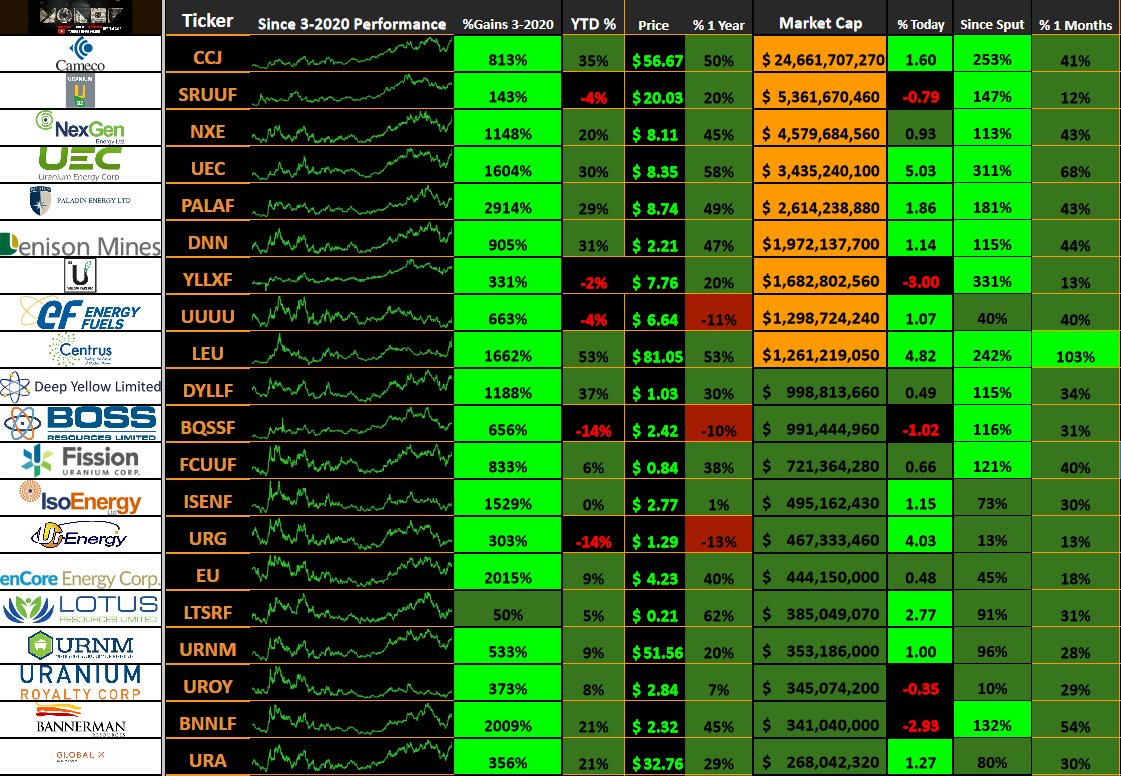Click the Sprott uranium logo beside SRUUF
Screen dimensions: 1121x776
[x=80, y=91]
